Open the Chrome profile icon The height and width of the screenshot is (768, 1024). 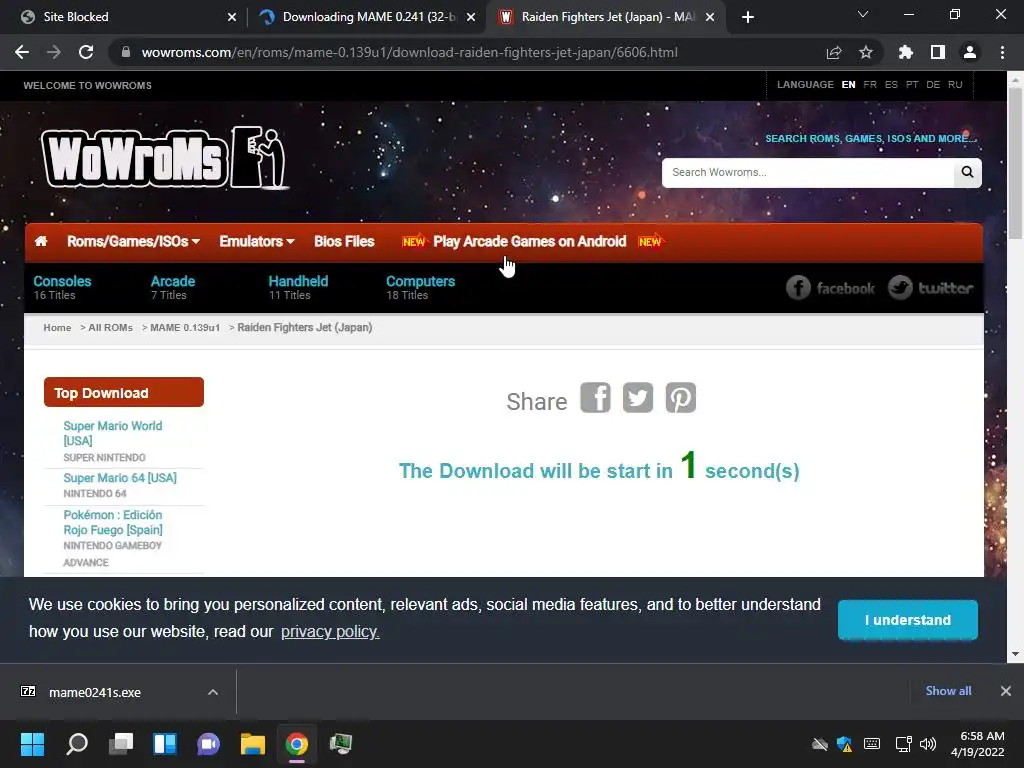[970, 52]
